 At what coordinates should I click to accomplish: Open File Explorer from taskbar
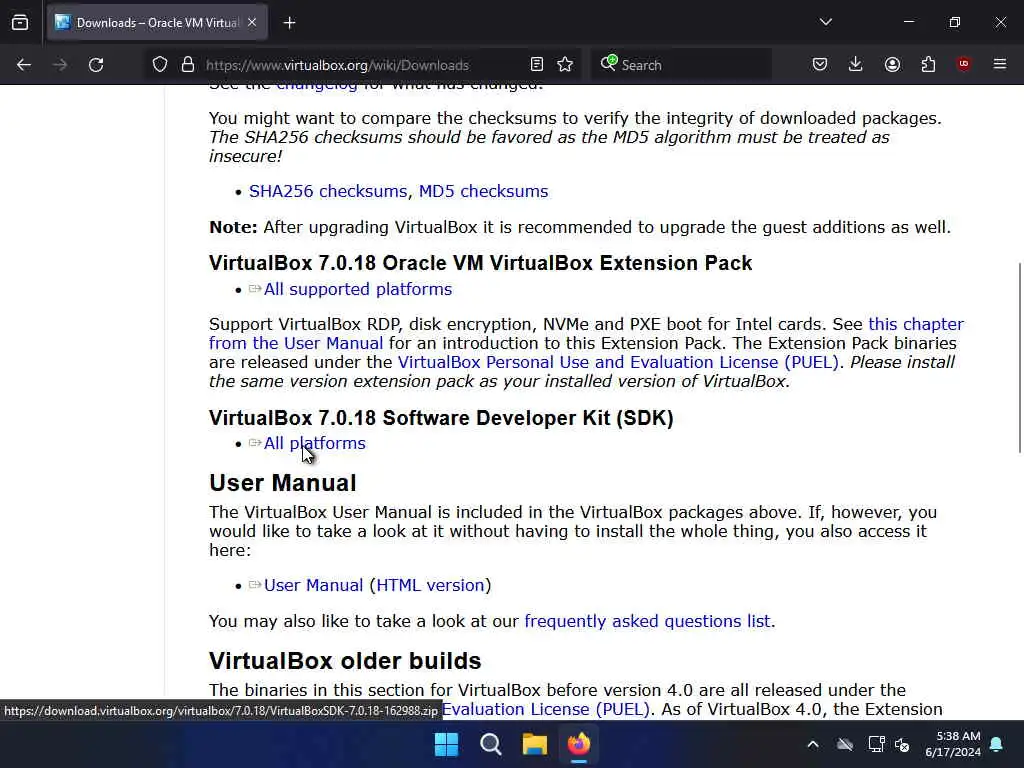click(x=534, y=744)
